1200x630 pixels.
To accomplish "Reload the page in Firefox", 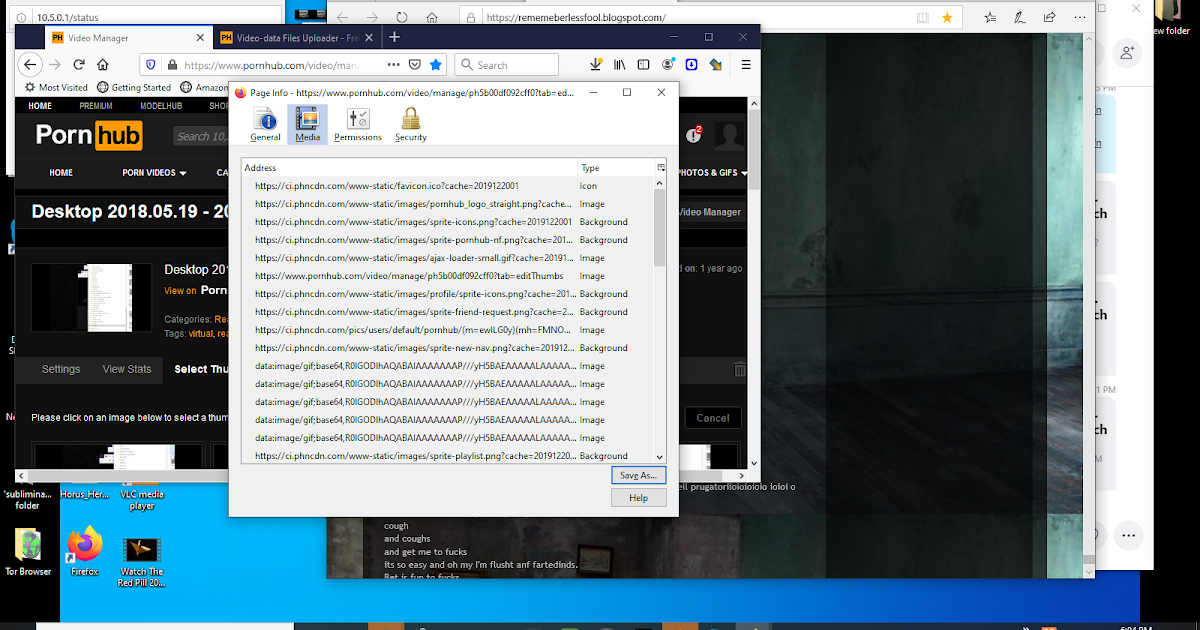I will [78, 64].
